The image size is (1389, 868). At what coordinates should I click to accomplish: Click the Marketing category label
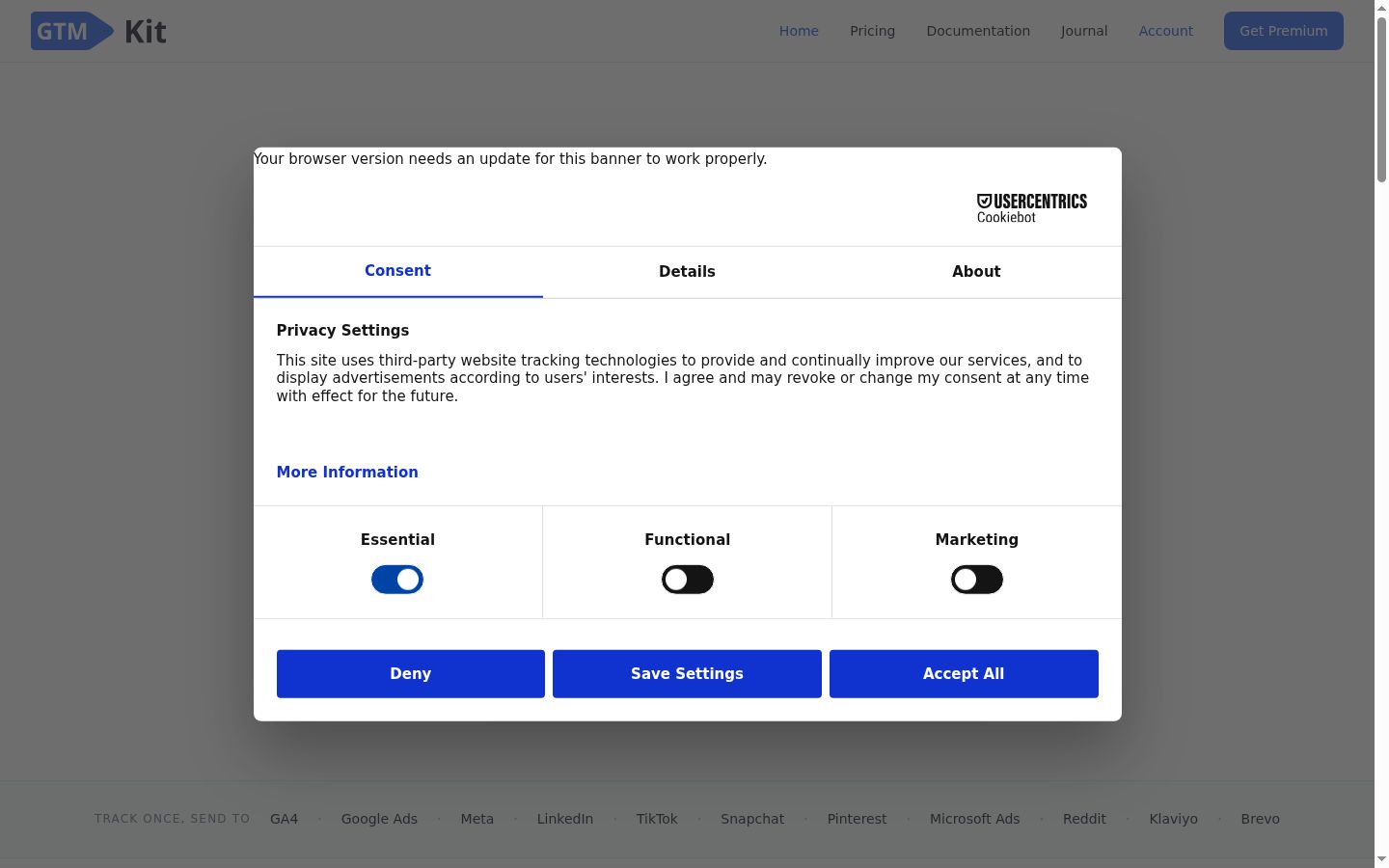click(976, 539)
